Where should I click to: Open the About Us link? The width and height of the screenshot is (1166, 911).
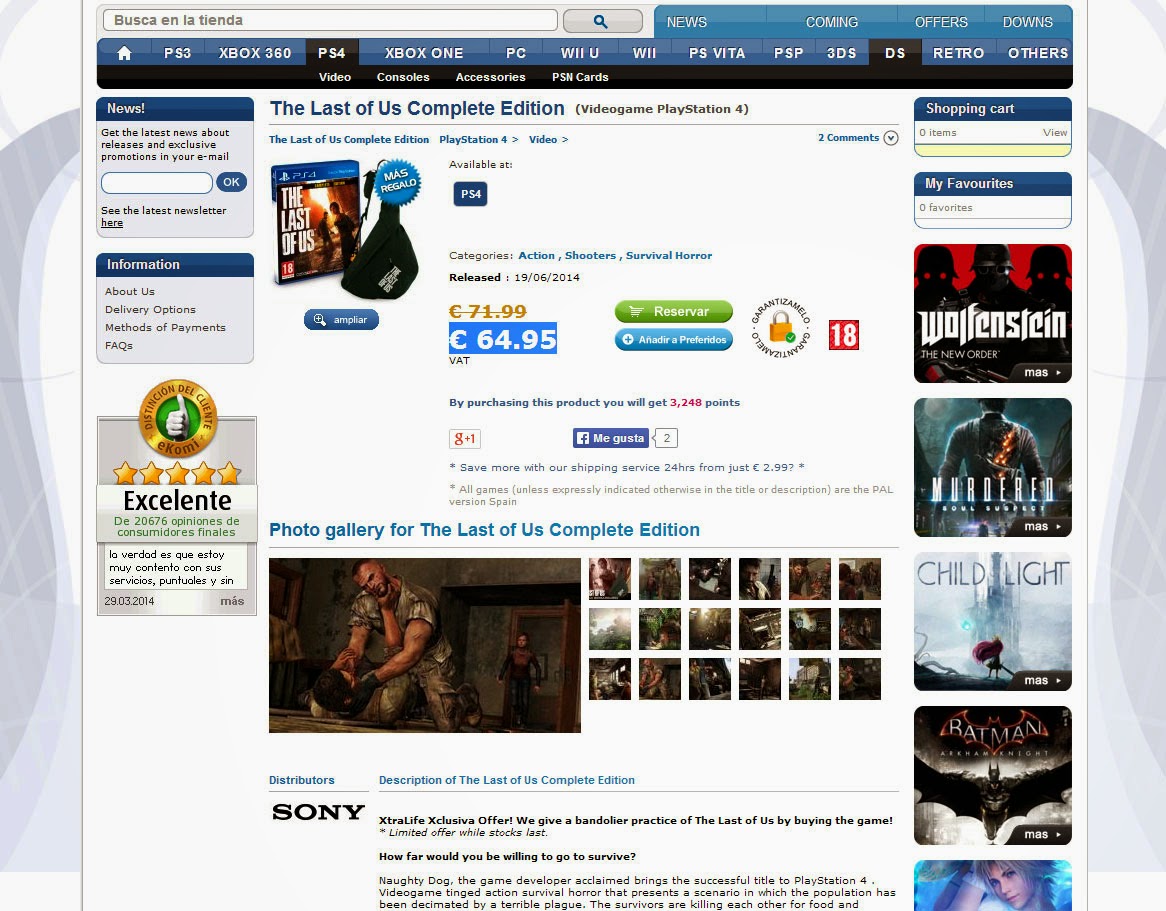(x=129, y=292)
